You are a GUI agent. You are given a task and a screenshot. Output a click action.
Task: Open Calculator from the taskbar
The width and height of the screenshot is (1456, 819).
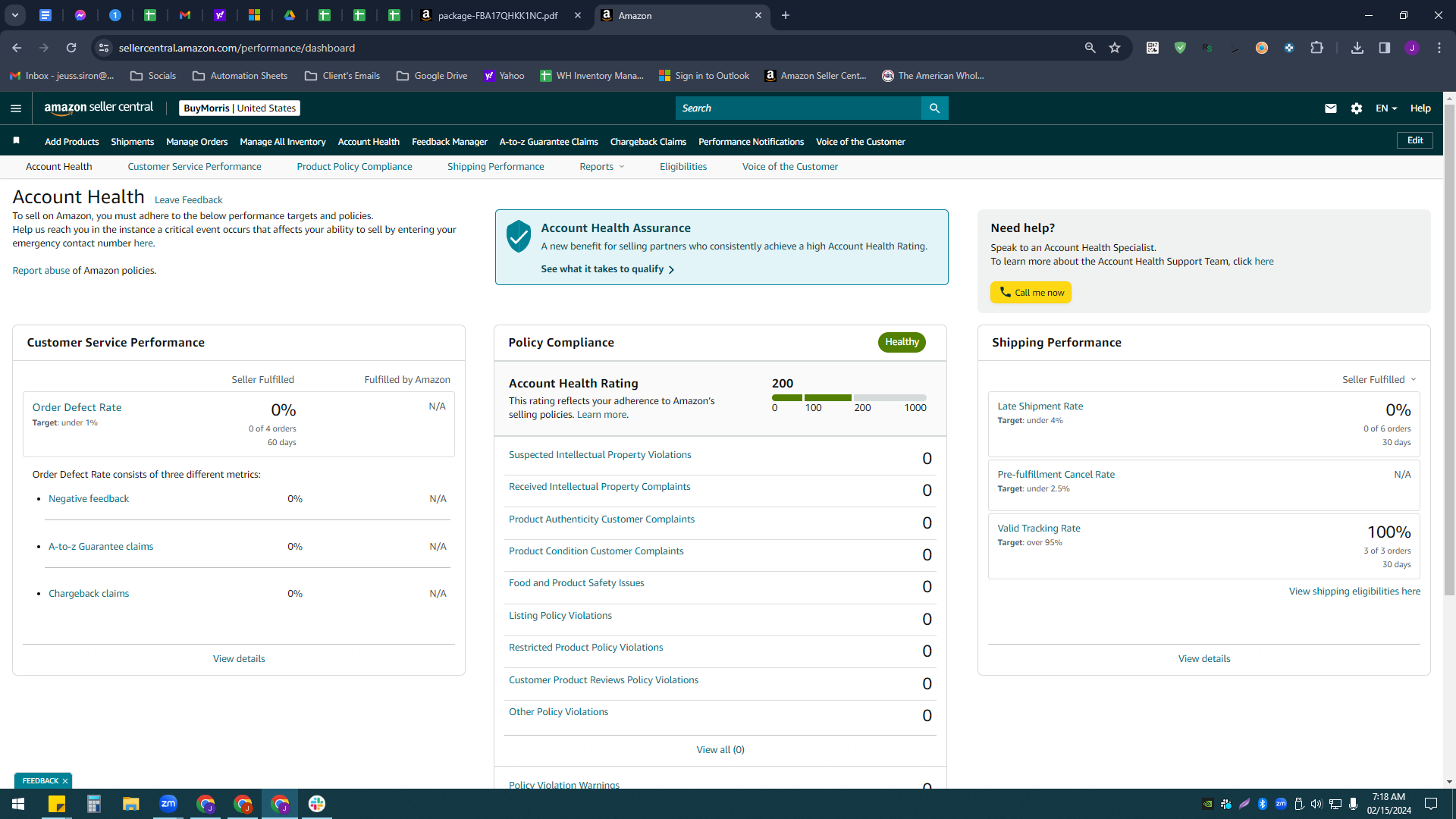click(93, 804)
